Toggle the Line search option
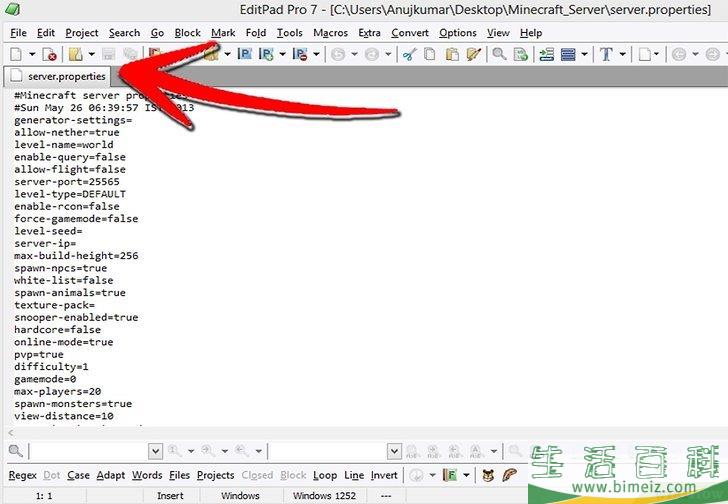Viewport: 728px width, 504px height. [354, 475]
